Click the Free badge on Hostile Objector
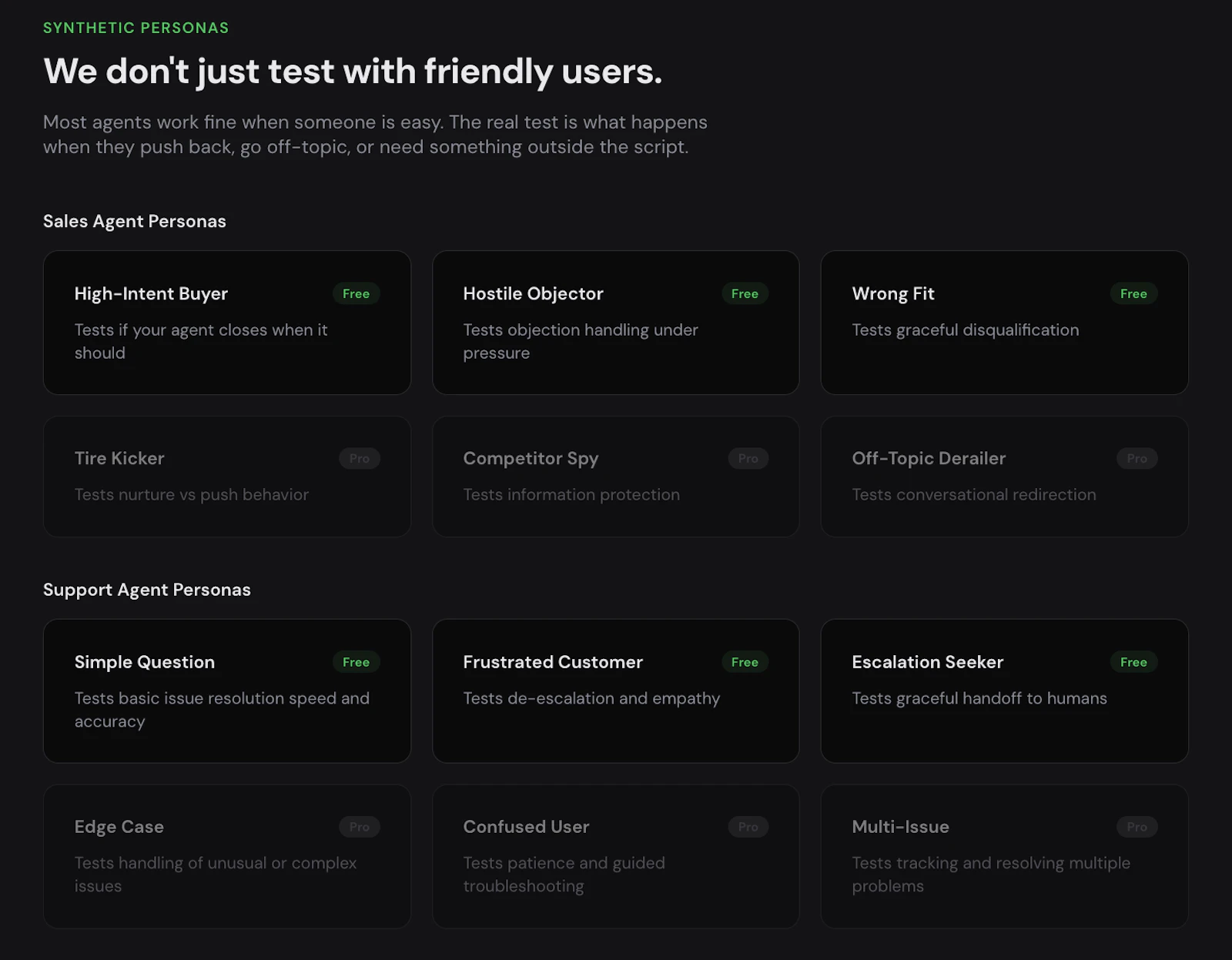The height and width of the screenshot is (960, 1232). tap(745, 293)
